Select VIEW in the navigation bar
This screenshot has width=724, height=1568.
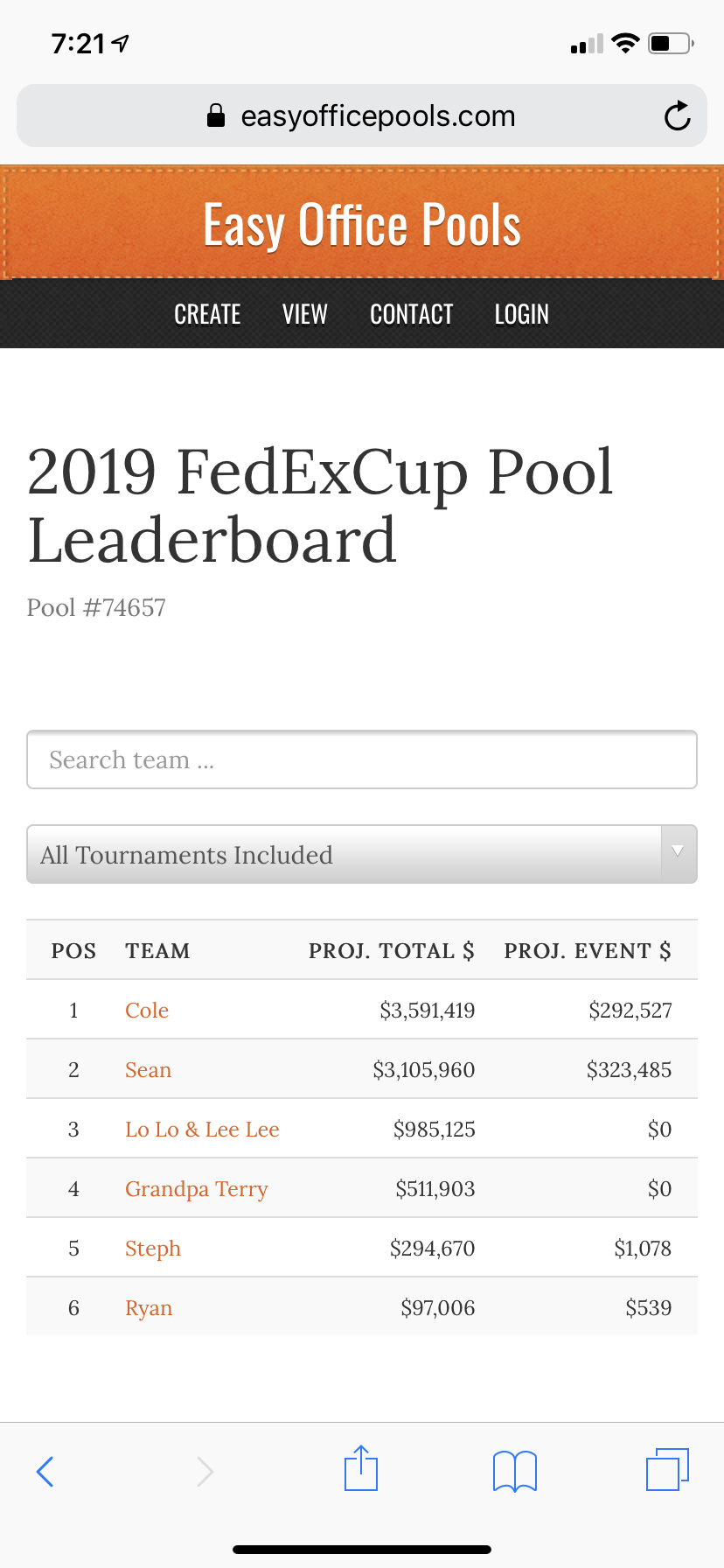304,314
